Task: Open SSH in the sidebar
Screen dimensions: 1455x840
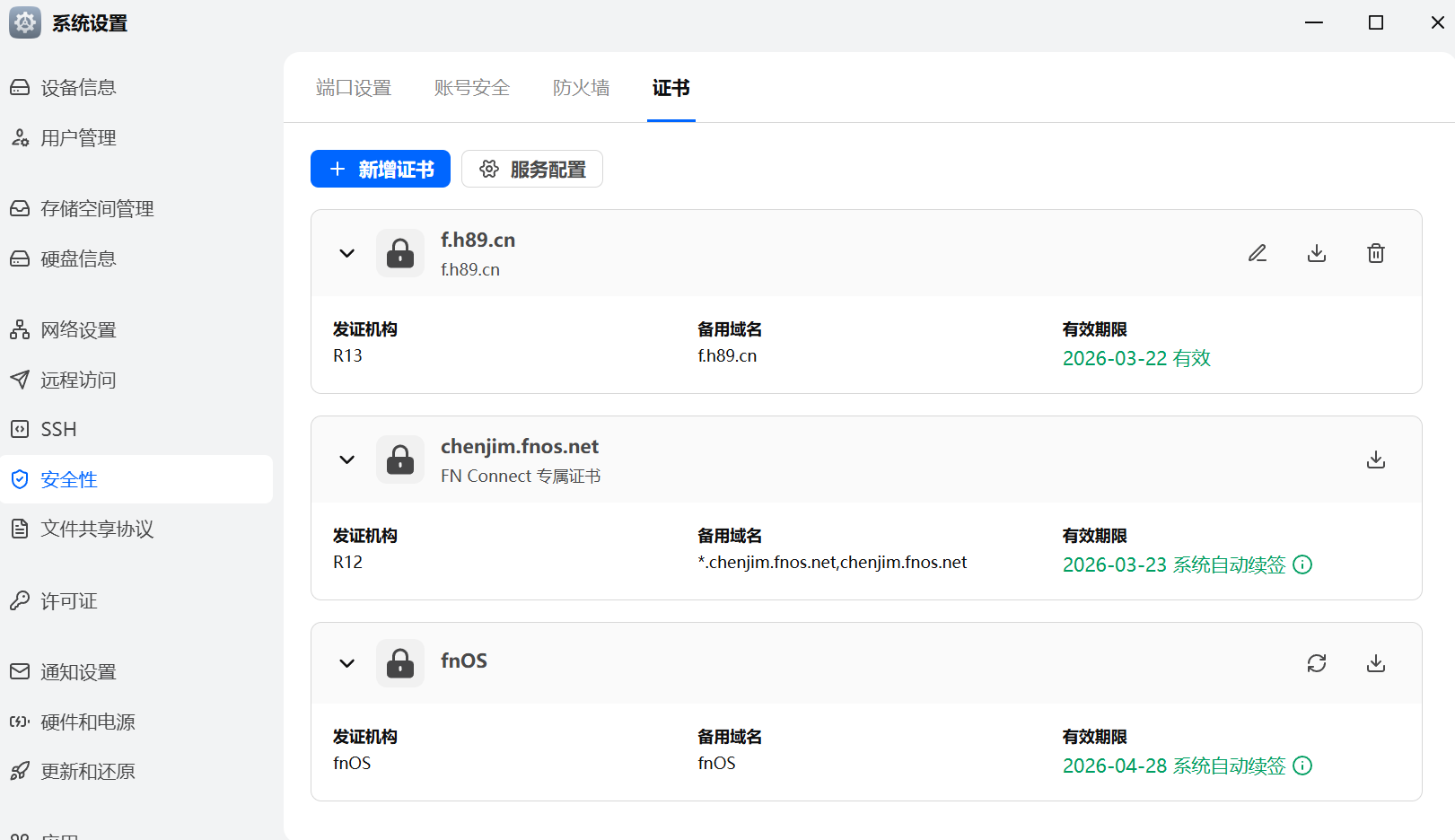Action: tap(58, 429)
